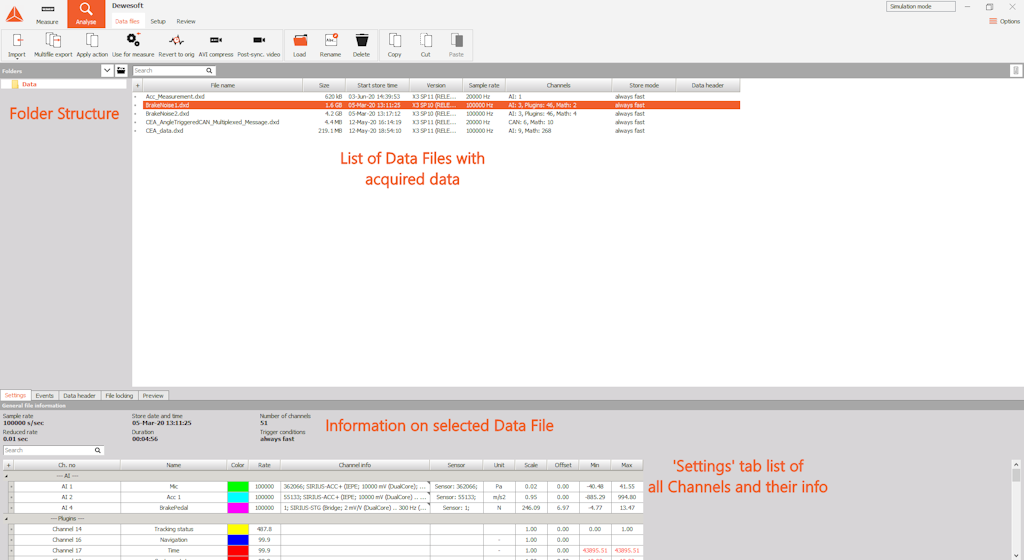Viewport: 1024px width, 560px height.
Task: Click cyan color swatch of Acc 1
Action: (x=238, y=497)
